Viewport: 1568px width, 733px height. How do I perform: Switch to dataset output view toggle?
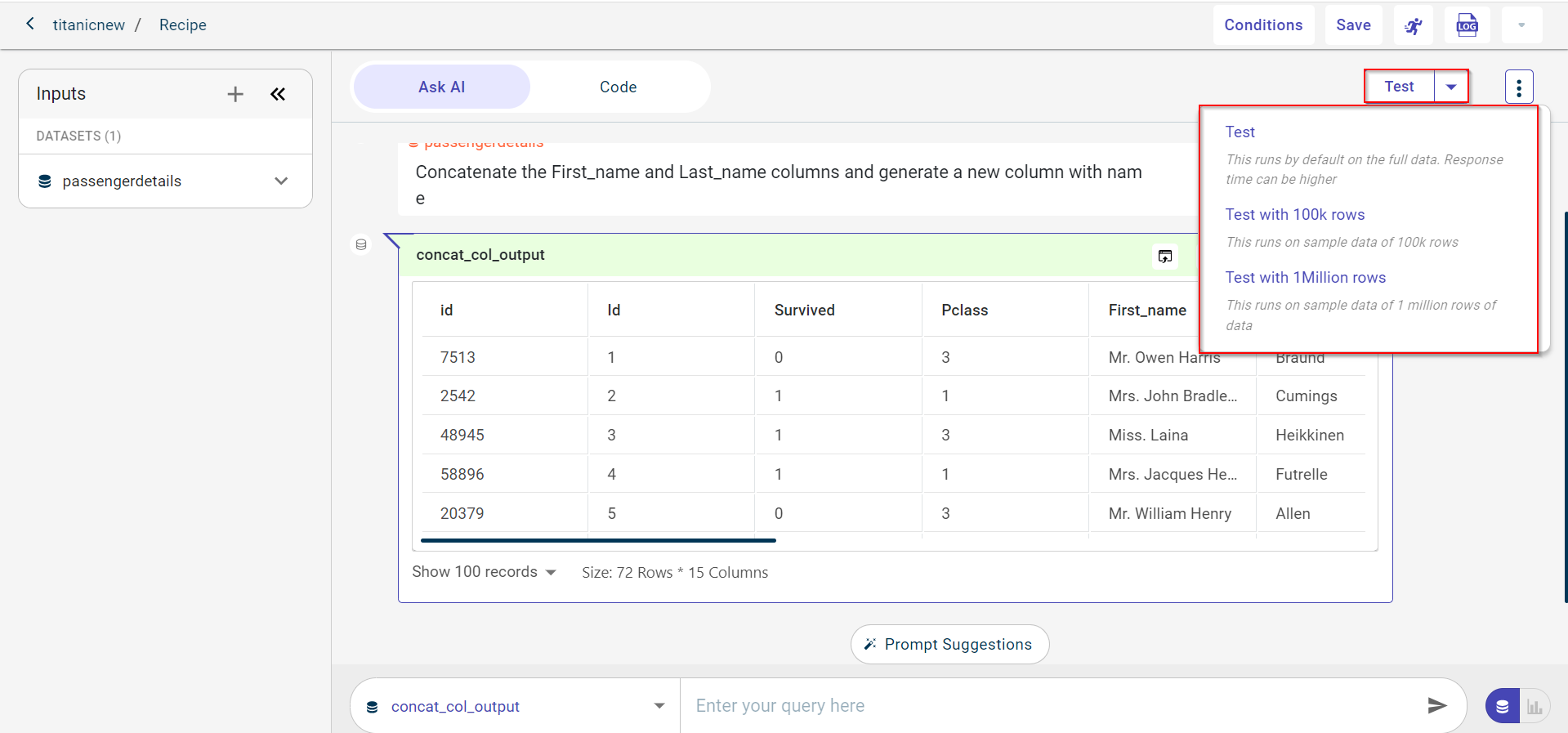pos(1503,706)
